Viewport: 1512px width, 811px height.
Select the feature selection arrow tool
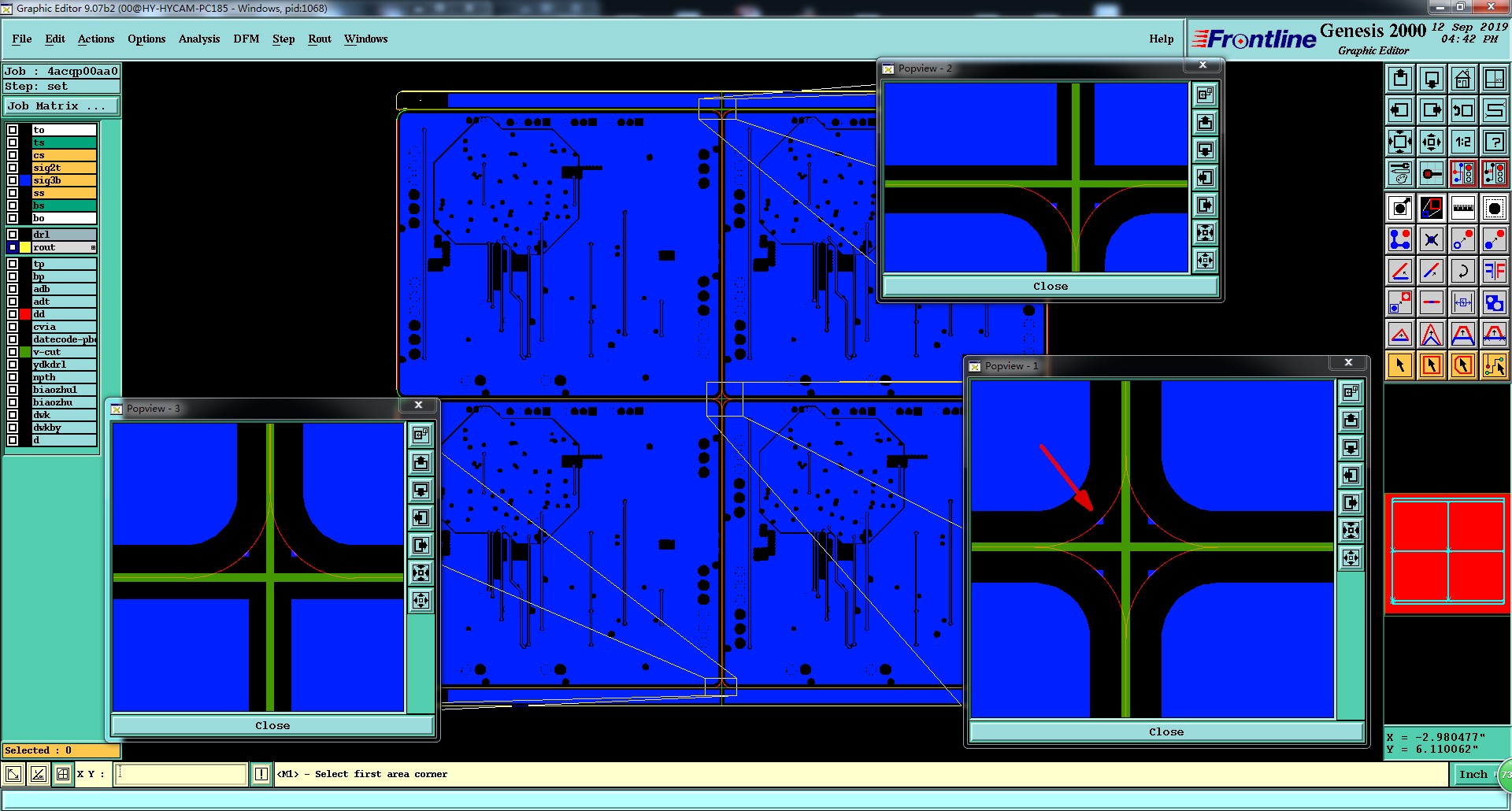(x=1400, y=365)
